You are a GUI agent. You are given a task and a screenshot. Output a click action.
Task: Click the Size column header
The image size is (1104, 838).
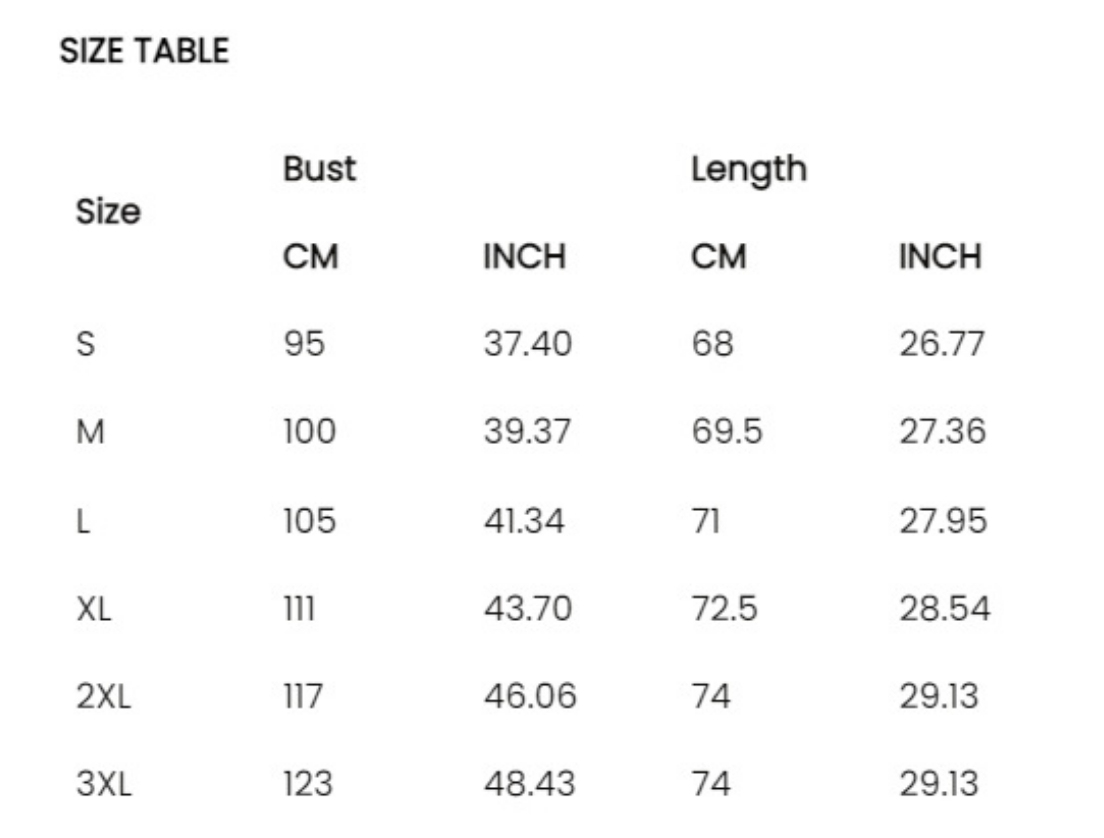[108, 213]
